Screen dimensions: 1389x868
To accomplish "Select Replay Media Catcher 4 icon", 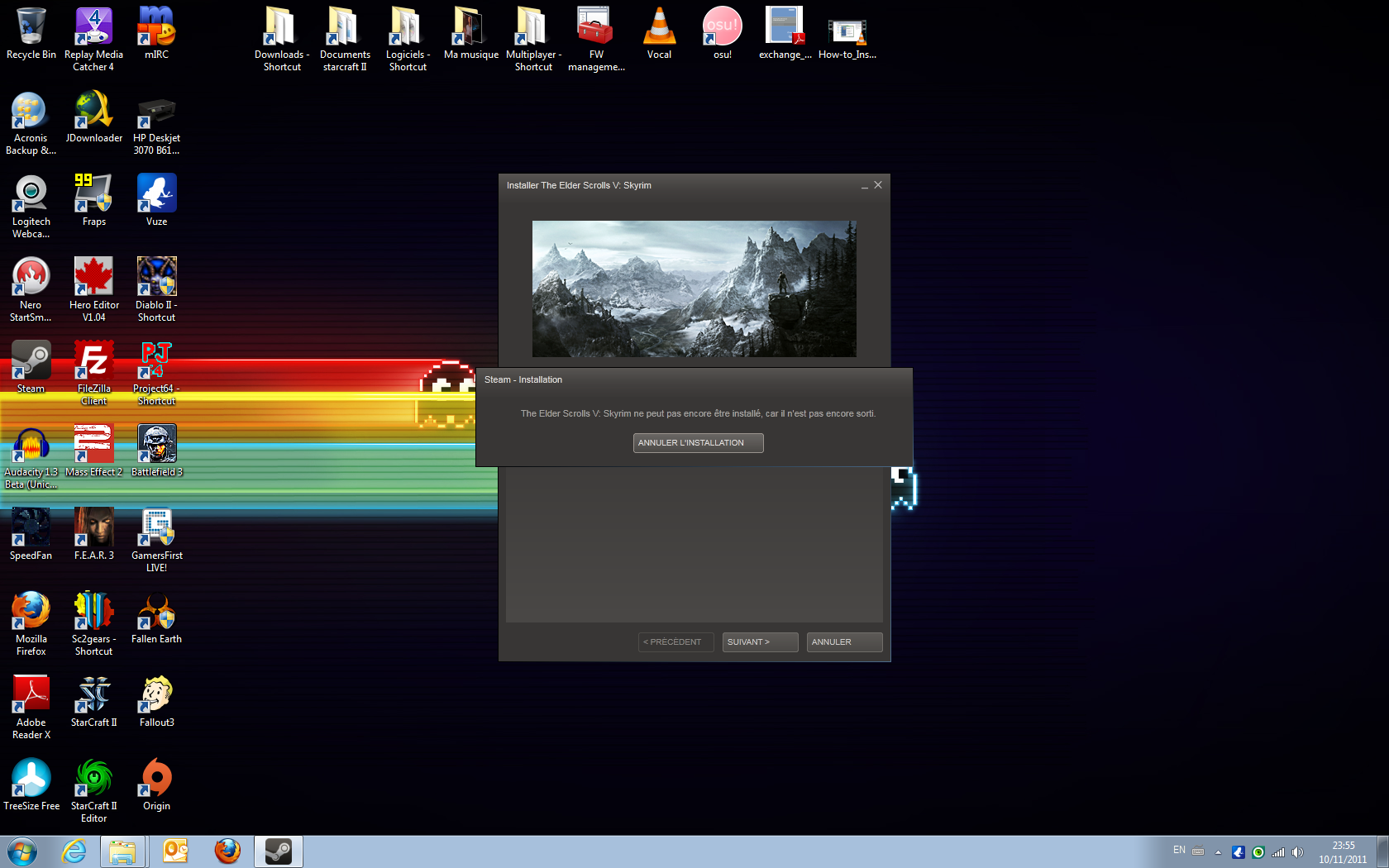I will click(x=94, y=40).
